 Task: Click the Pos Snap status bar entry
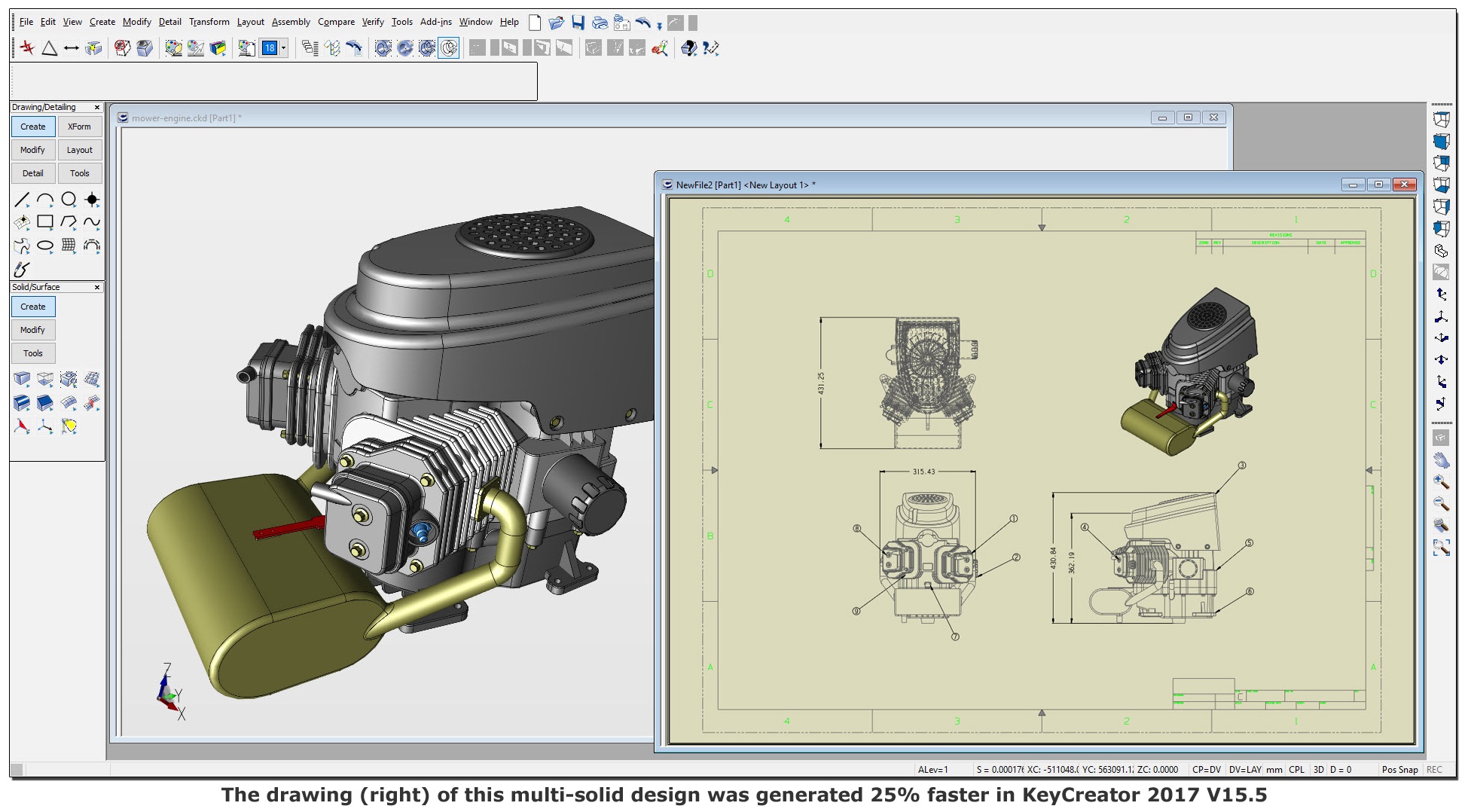click(x=1399, y=770)
